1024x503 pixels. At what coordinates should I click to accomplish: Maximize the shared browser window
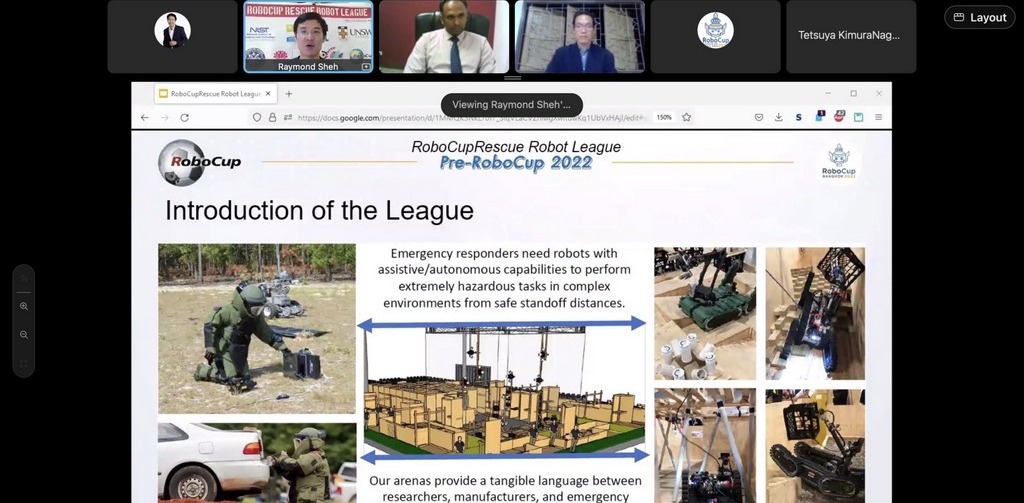[x=854, y=93]
